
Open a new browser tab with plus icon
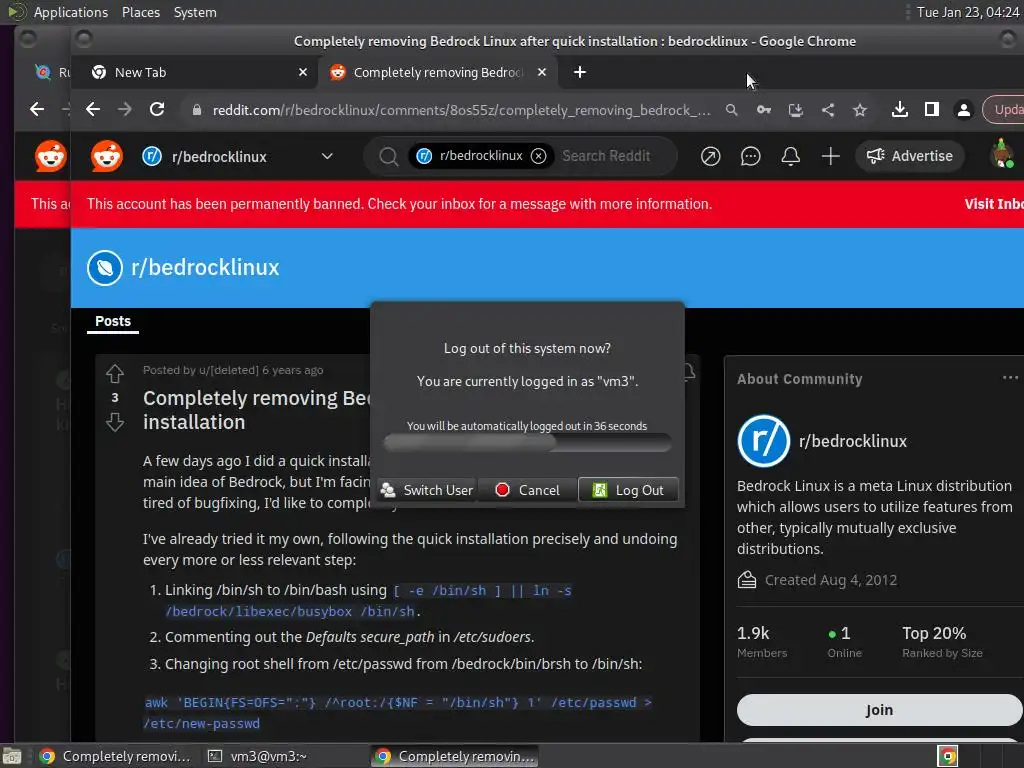coord(579,72)
